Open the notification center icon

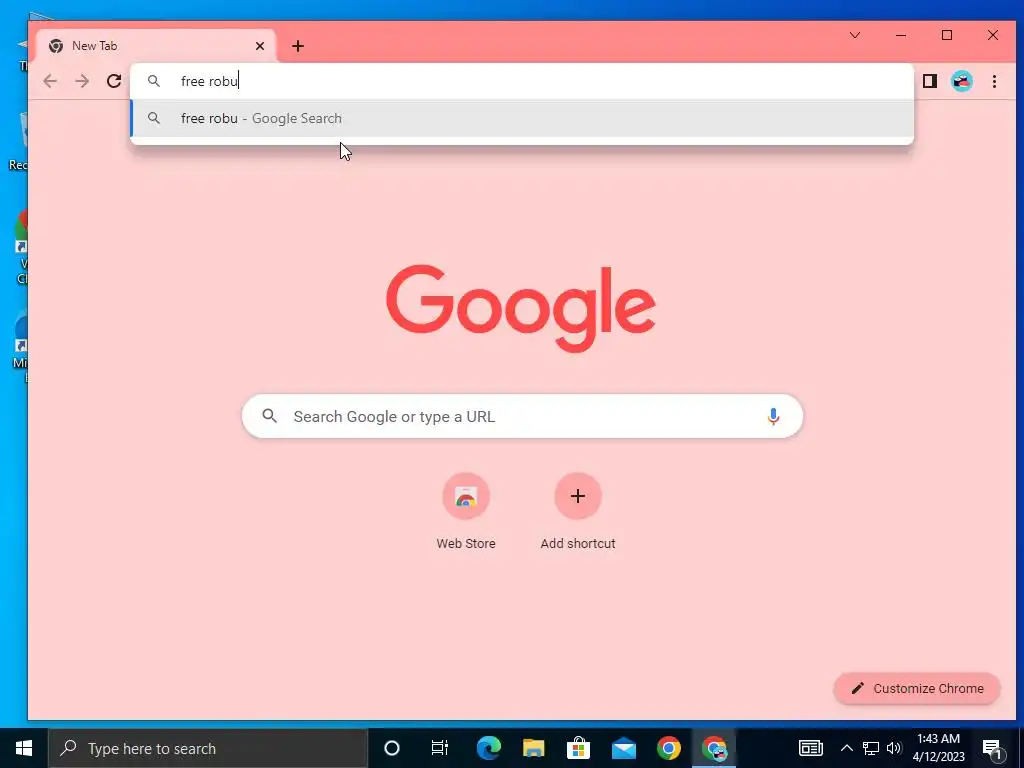tap(992, 748)
